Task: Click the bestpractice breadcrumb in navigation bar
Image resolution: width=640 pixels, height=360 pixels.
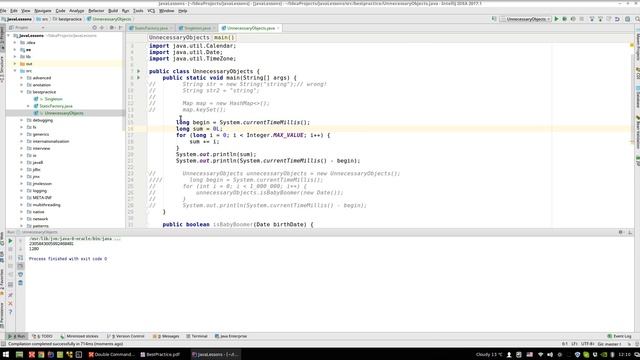Action: pyautogui.click(x=67, y=19)
